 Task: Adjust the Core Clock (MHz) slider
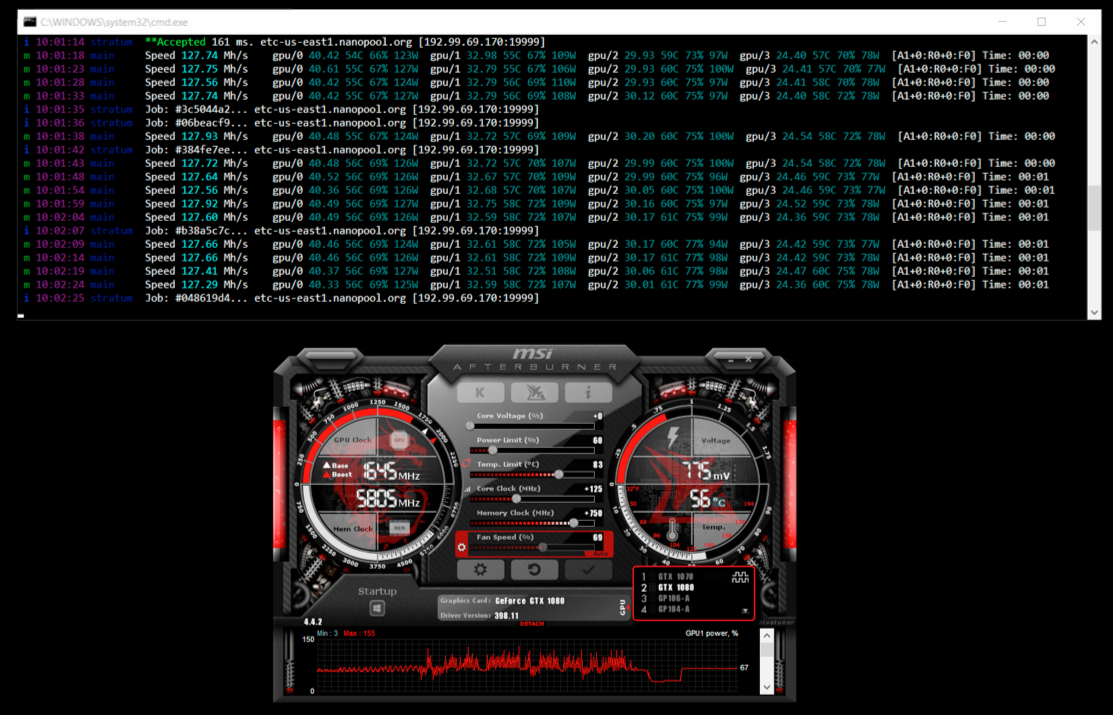[x=532, y=498]
